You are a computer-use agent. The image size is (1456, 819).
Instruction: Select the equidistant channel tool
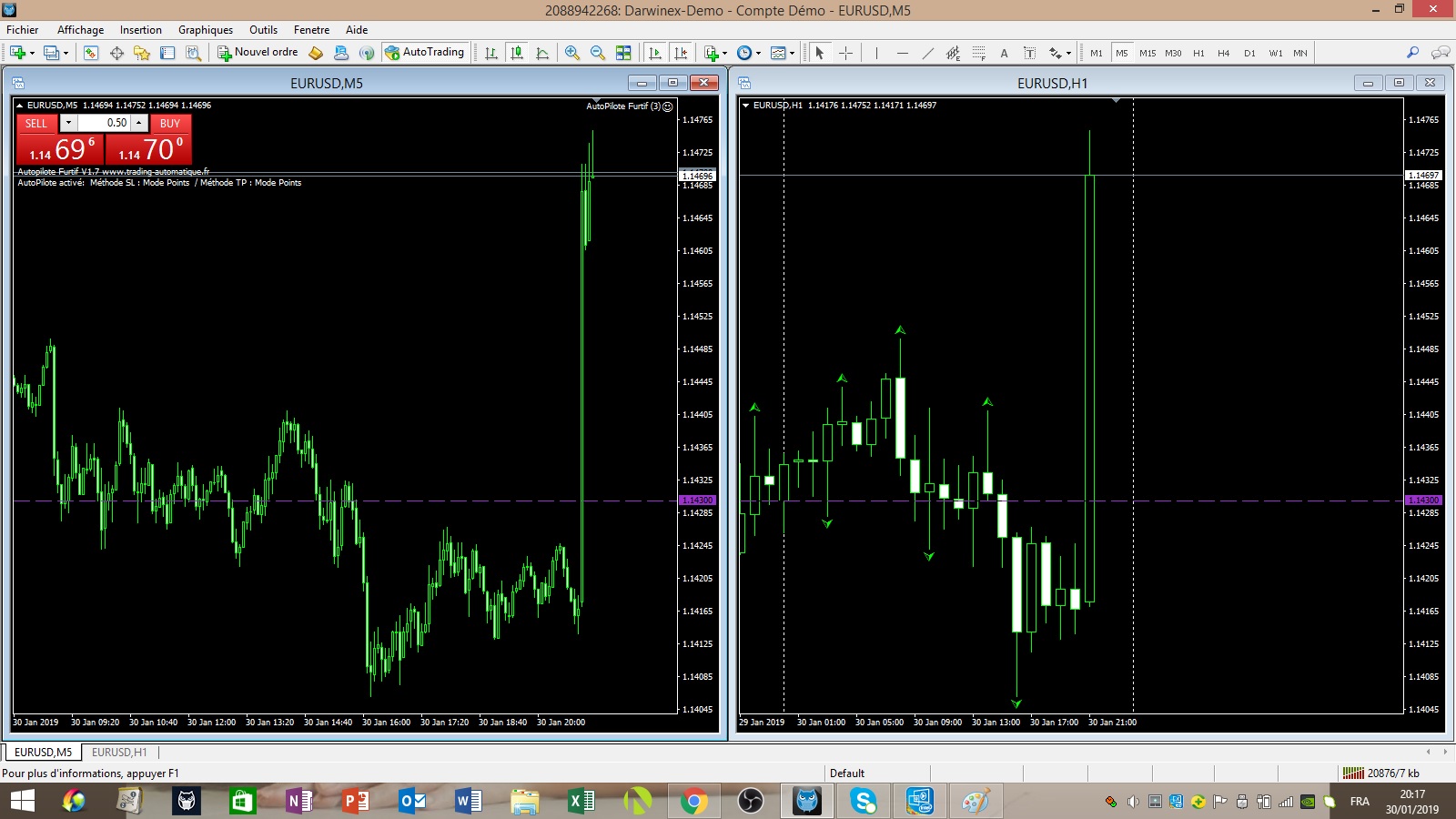click(953, 53)
